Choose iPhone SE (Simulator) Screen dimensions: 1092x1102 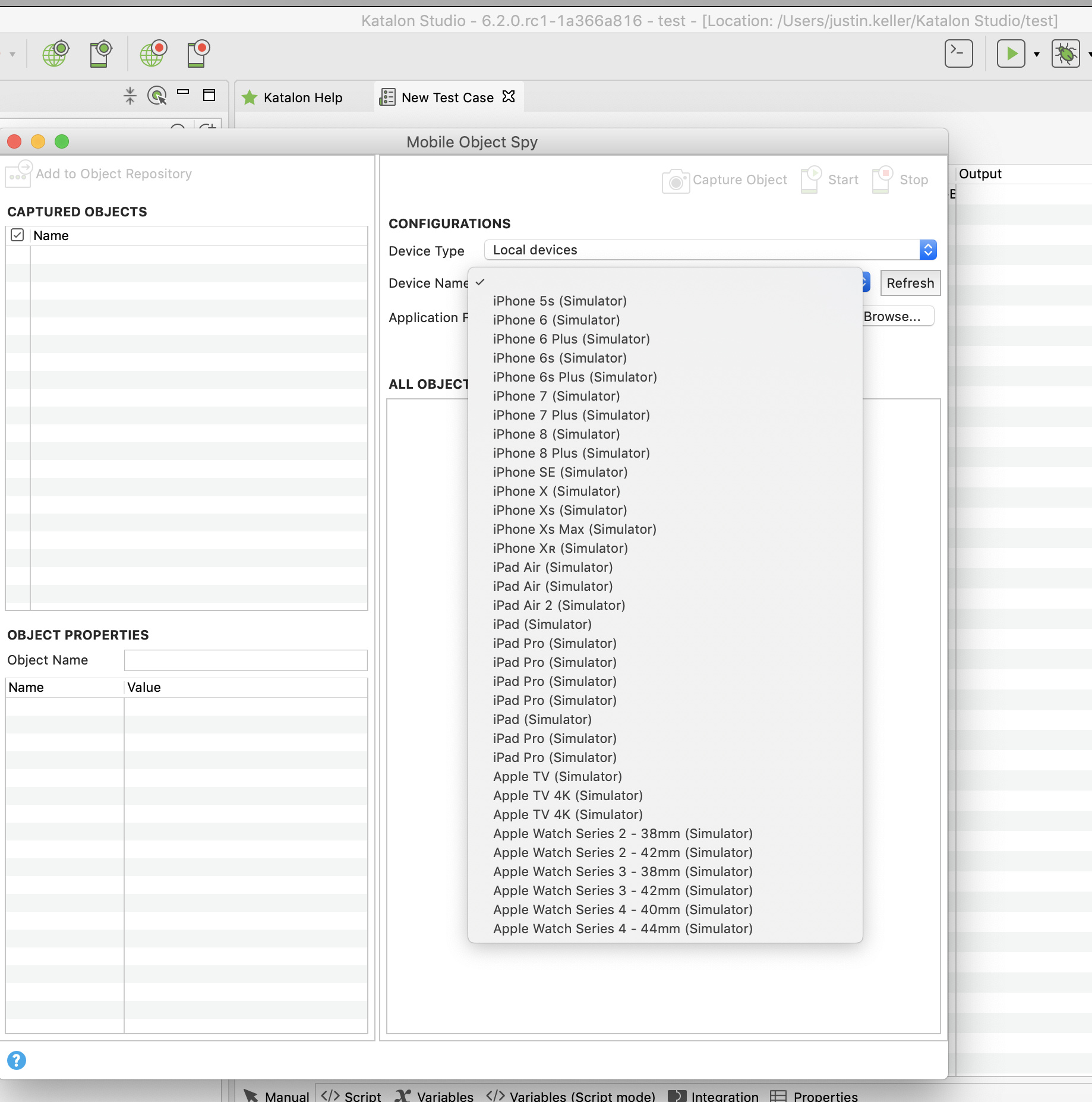click(x=665, y=473)
